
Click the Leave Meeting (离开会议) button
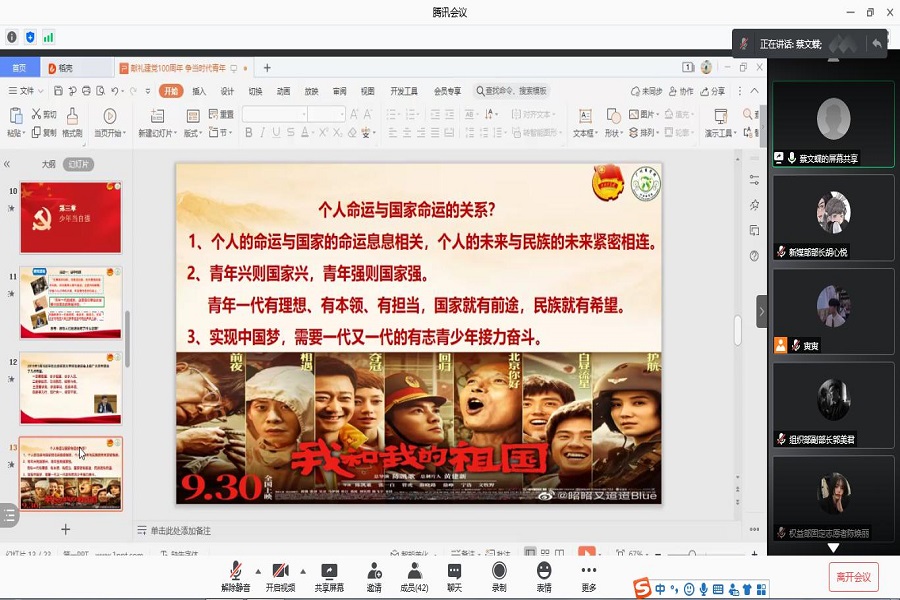coord(853,576)
